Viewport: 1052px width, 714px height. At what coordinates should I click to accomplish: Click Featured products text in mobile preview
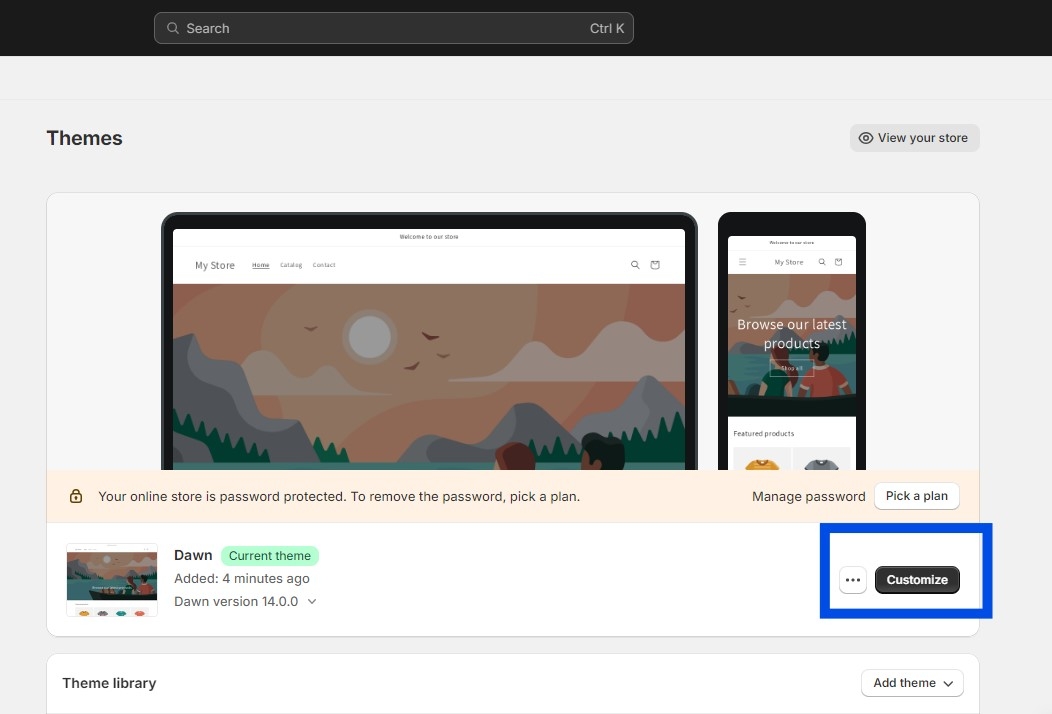pos(764,434)
